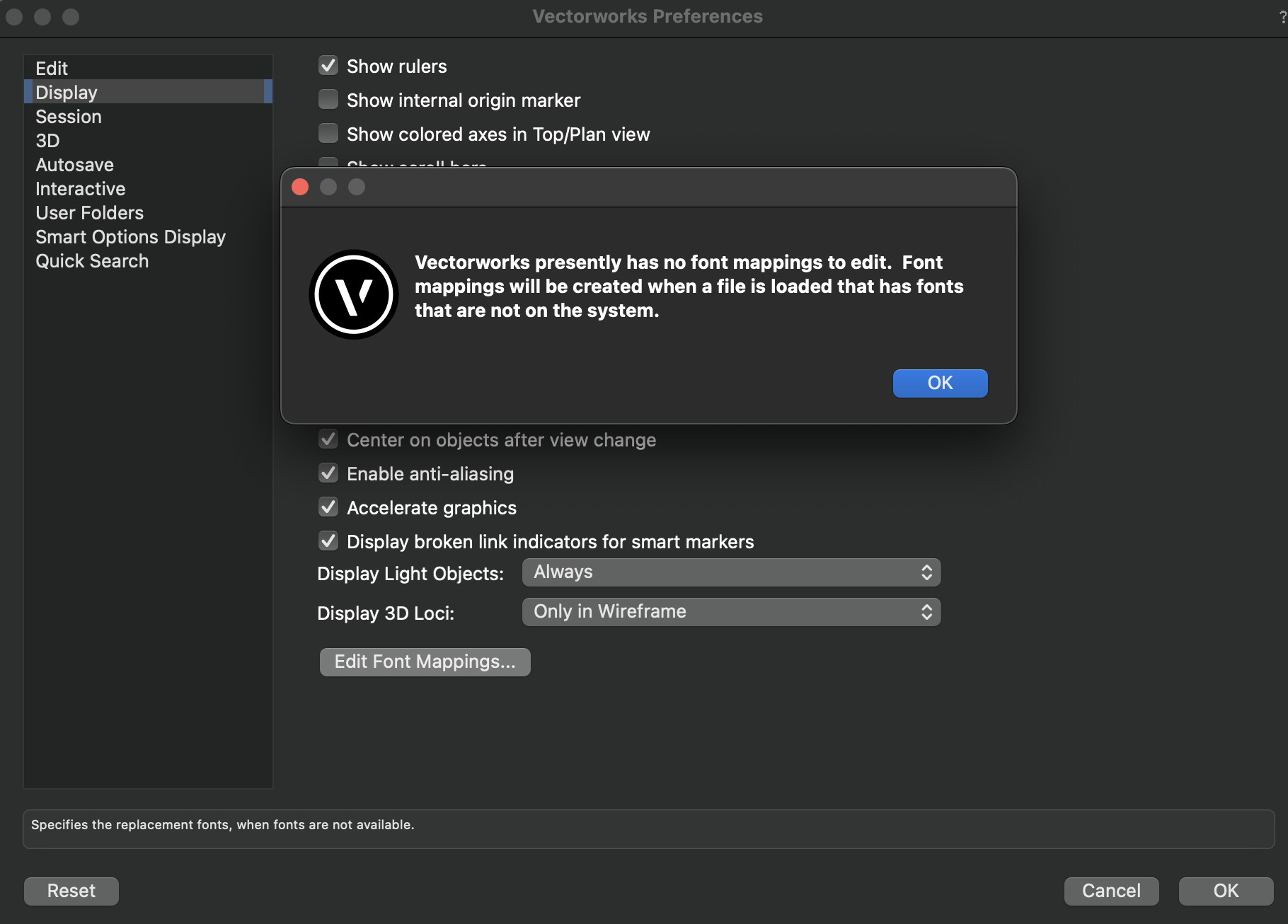The width and height of the screenshot is (1288, 924).
Task: Enable Show colored axes in Top/Plan view
Action: point(328,134)
